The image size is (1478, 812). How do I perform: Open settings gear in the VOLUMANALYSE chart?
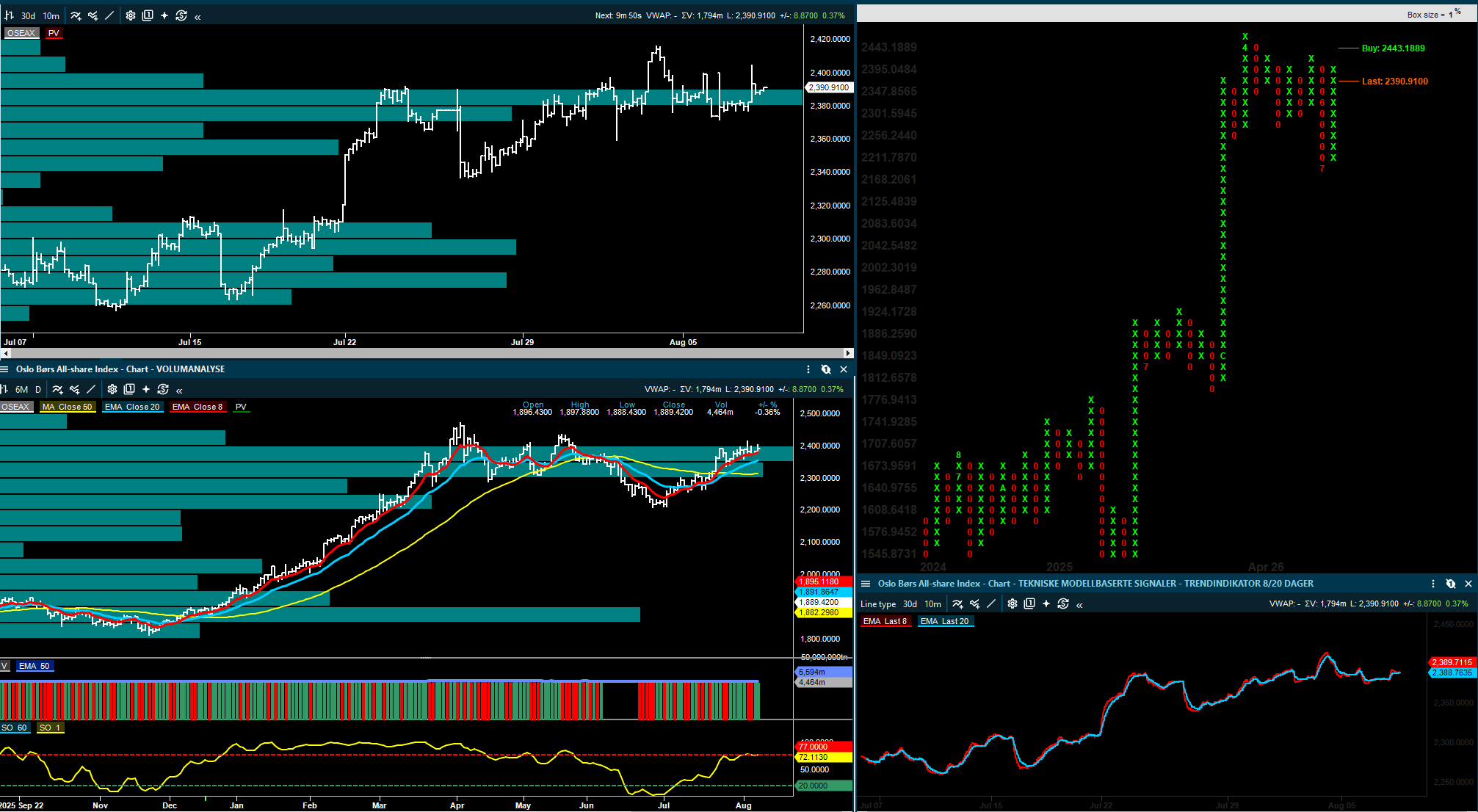coord(112,389)
